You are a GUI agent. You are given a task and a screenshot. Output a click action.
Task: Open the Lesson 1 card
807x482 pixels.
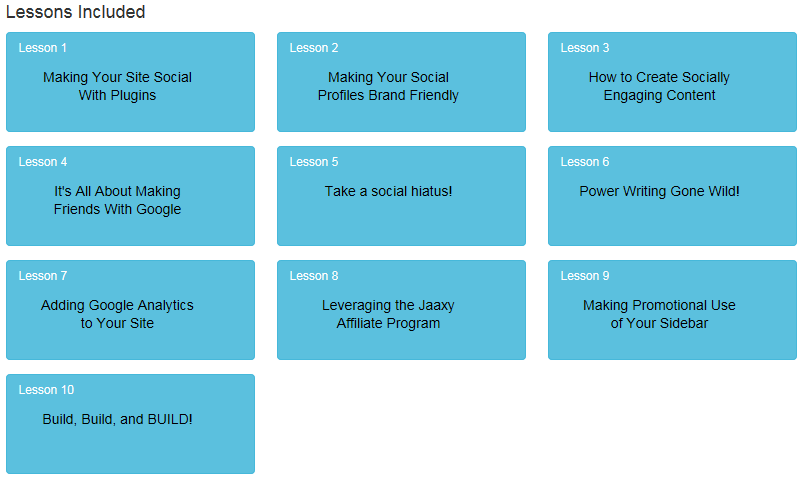(130, 82)
